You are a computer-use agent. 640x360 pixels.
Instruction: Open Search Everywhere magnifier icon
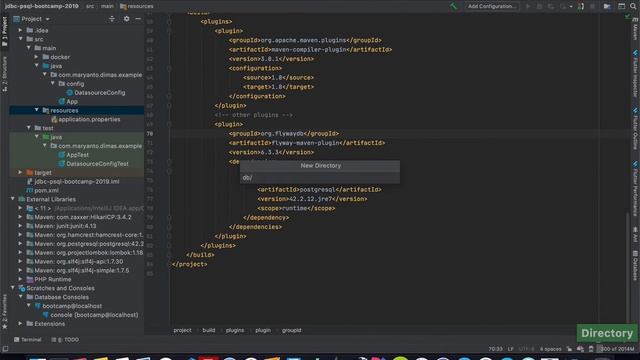[x=633, y=6]
